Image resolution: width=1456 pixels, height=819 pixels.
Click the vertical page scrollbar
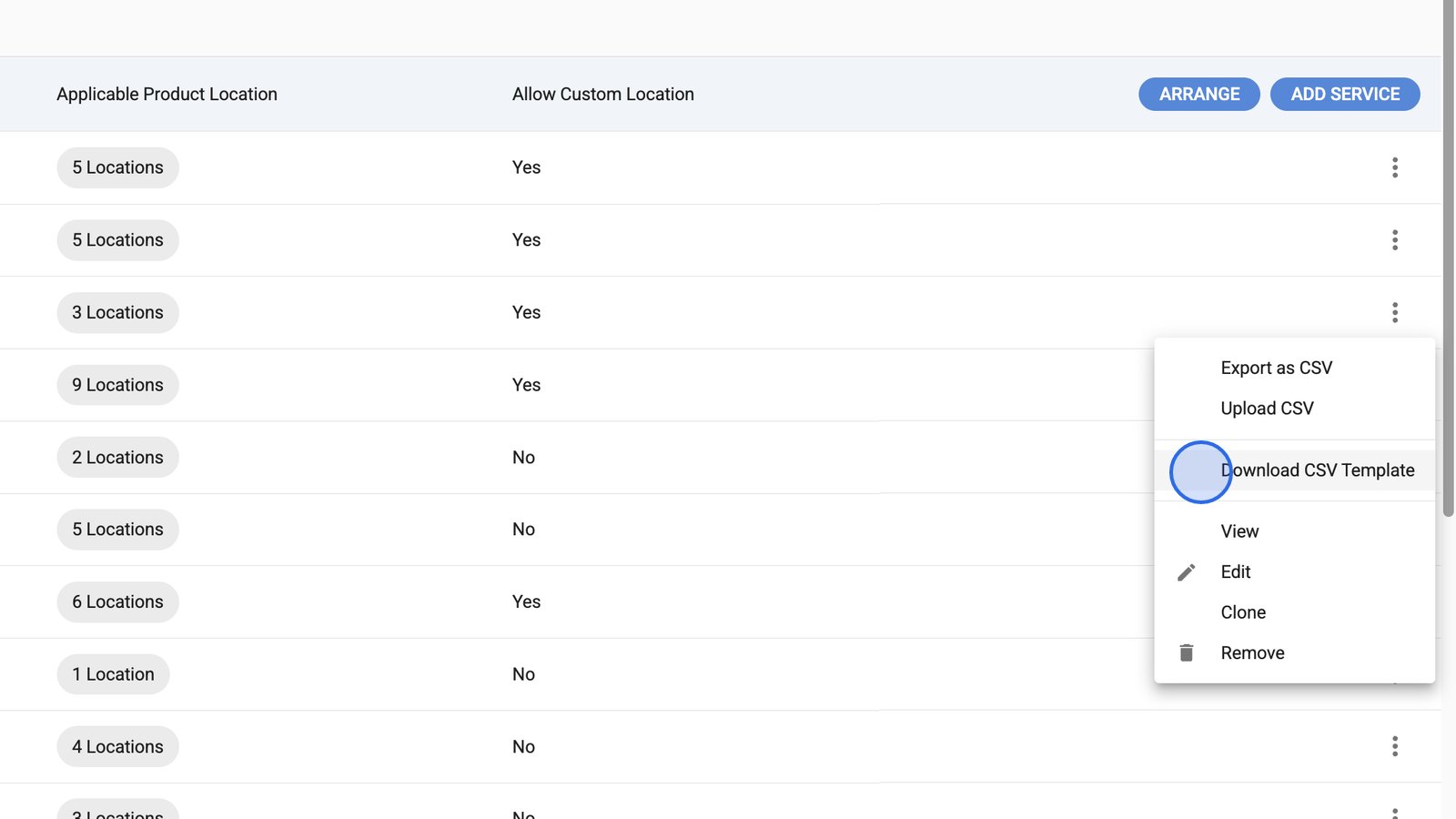(x=1448, y=273)
